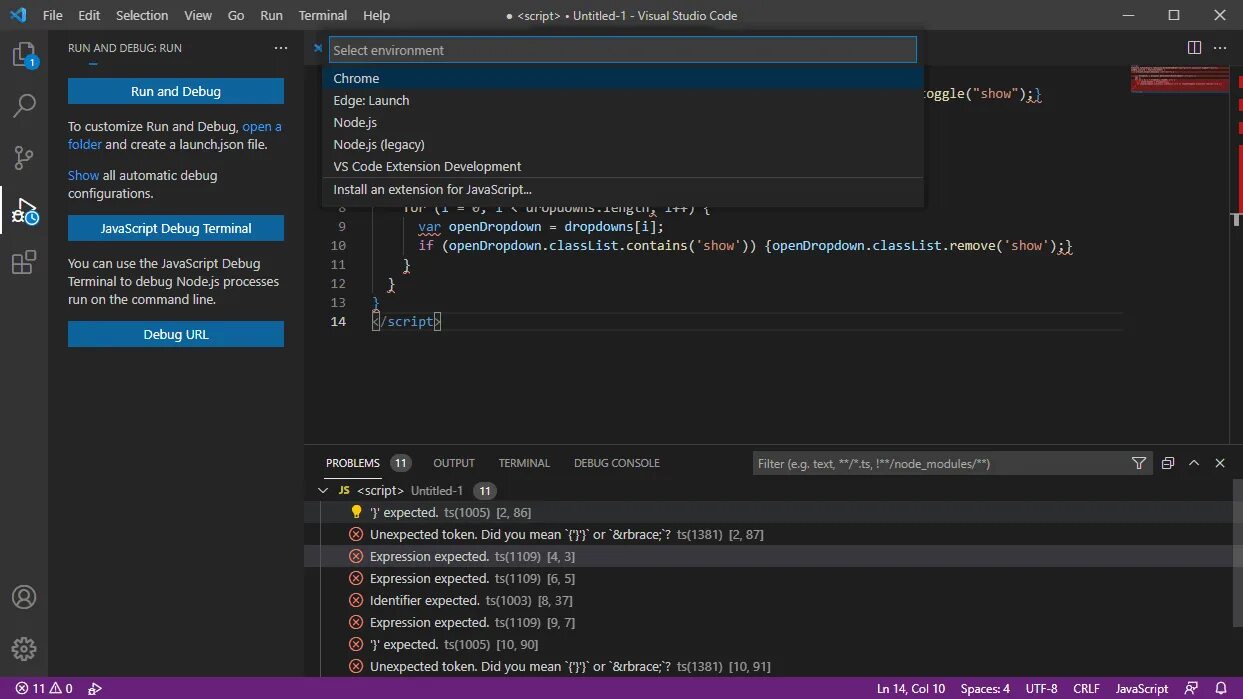Open the Accounts icon in activity bar
This screenshot has width=1243, height=699.
click(x=24, y=597)
